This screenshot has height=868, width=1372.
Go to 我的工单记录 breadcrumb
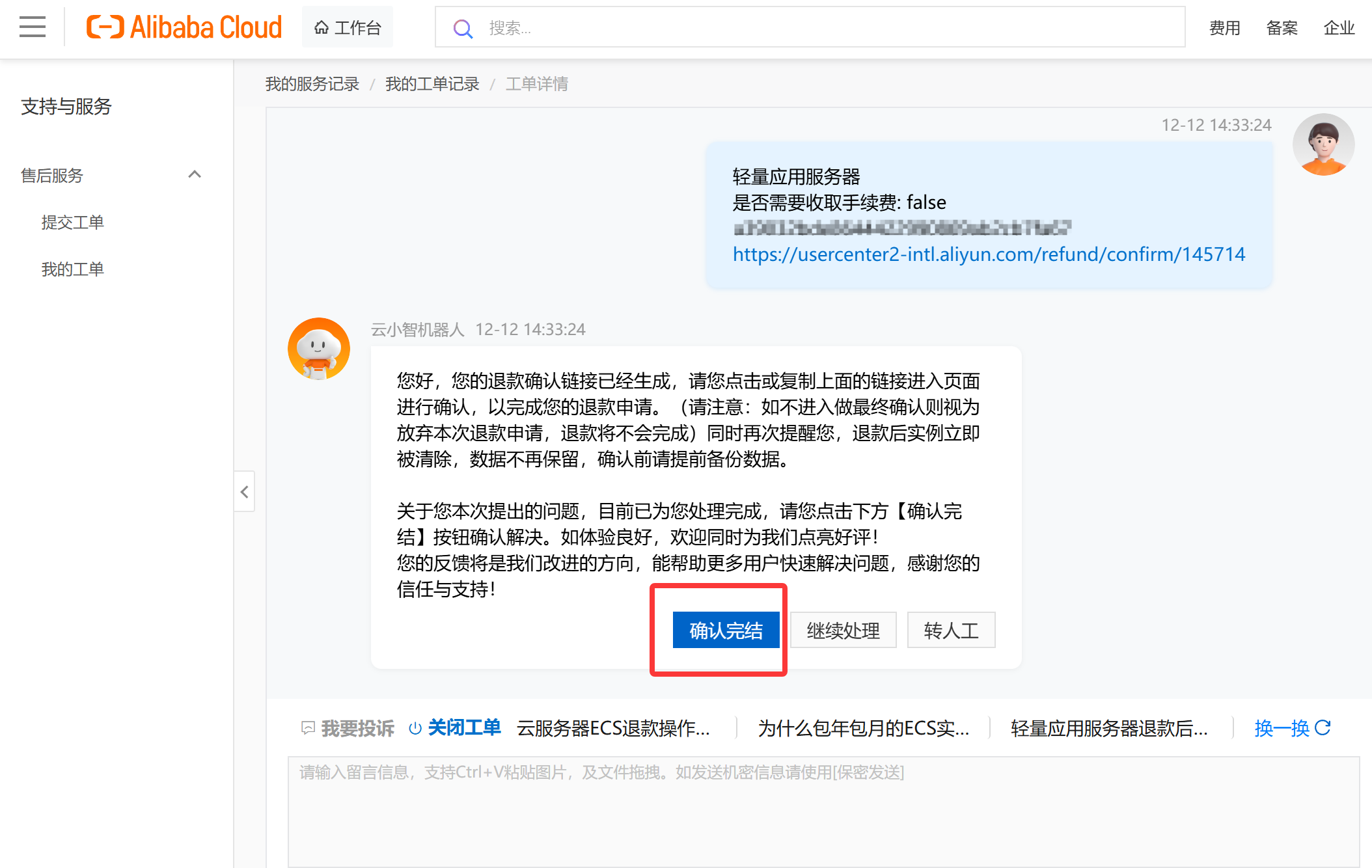pyautogui.click(x=432, y=84)
